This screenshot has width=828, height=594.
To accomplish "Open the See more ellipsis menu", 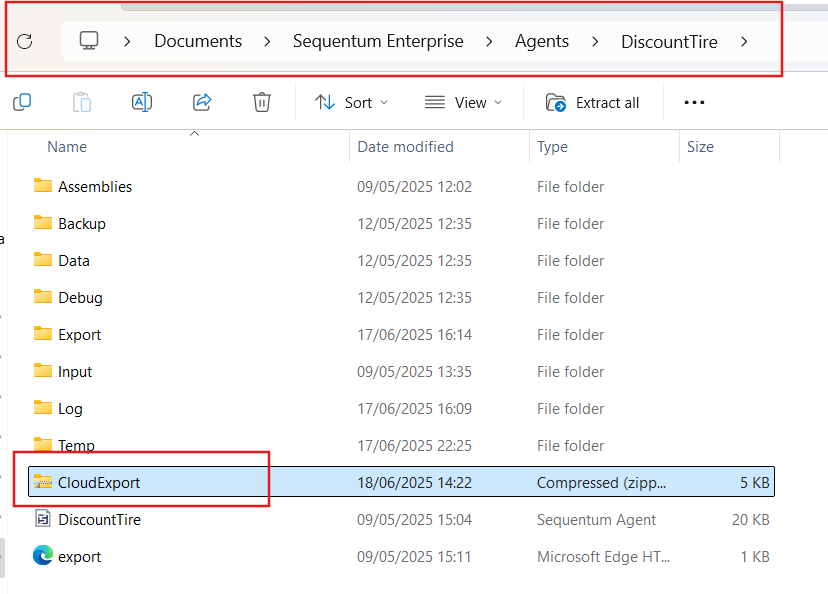I will point(694,102).
